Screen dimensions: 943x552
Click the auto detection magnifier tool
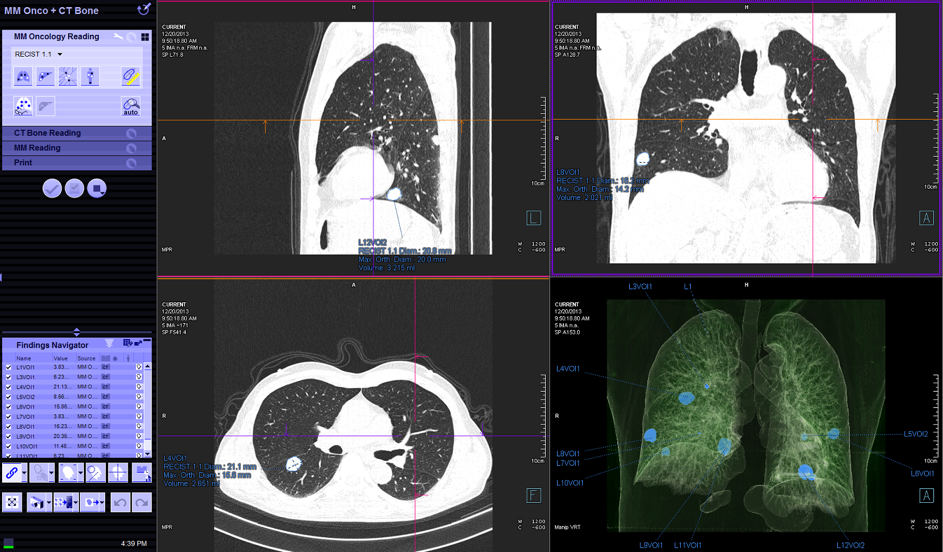pyautogui.click(x=131, y=106)
